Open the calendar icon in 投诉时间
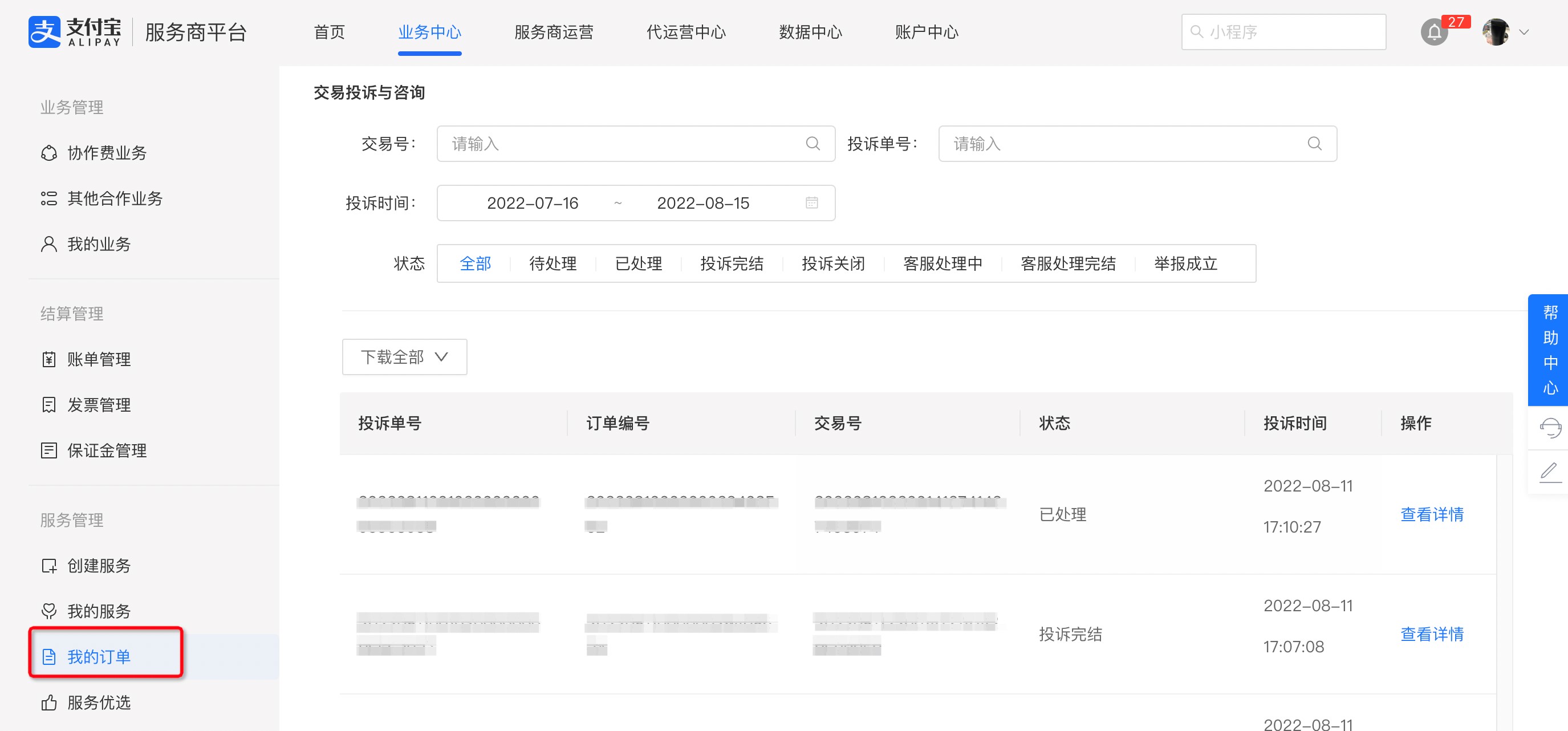1568x731 pixels. click(811, 202)
